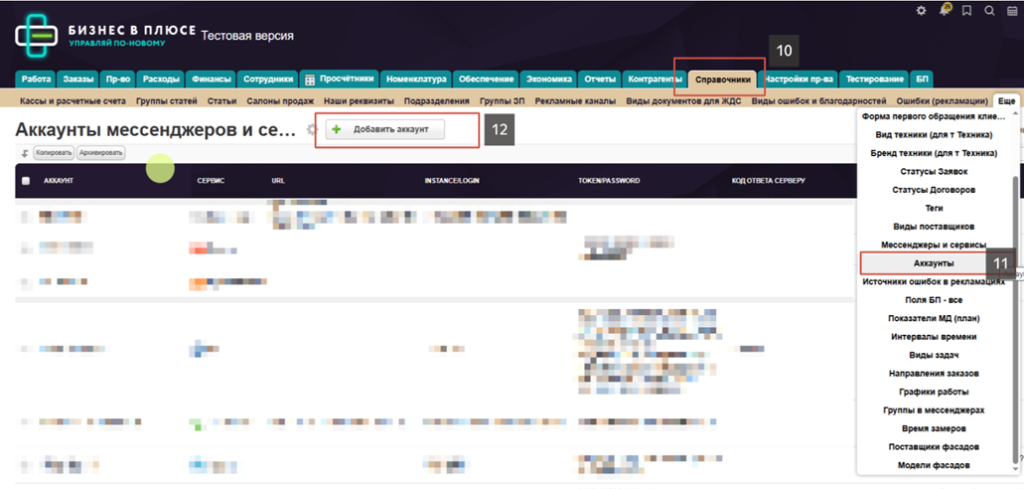1024x489 pixels.
Task: Click the bookmark icon in header
Action: click(967, 11)
